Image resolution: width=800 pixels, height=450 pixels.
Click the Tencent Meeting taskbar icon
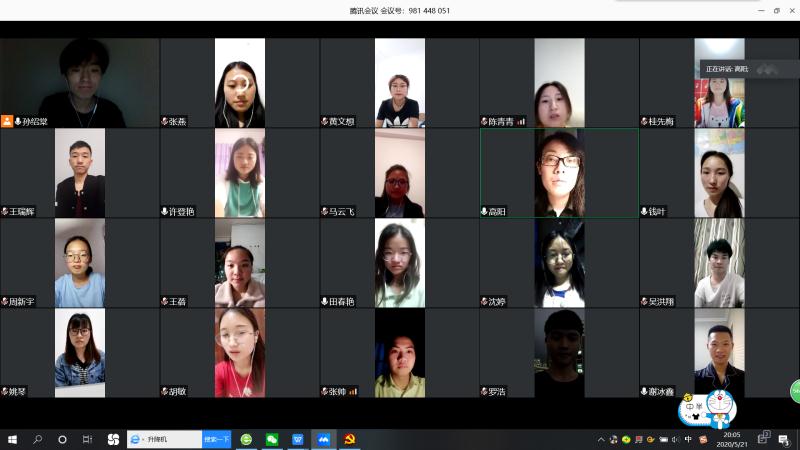pyautogui.click(x=324, y=439)
